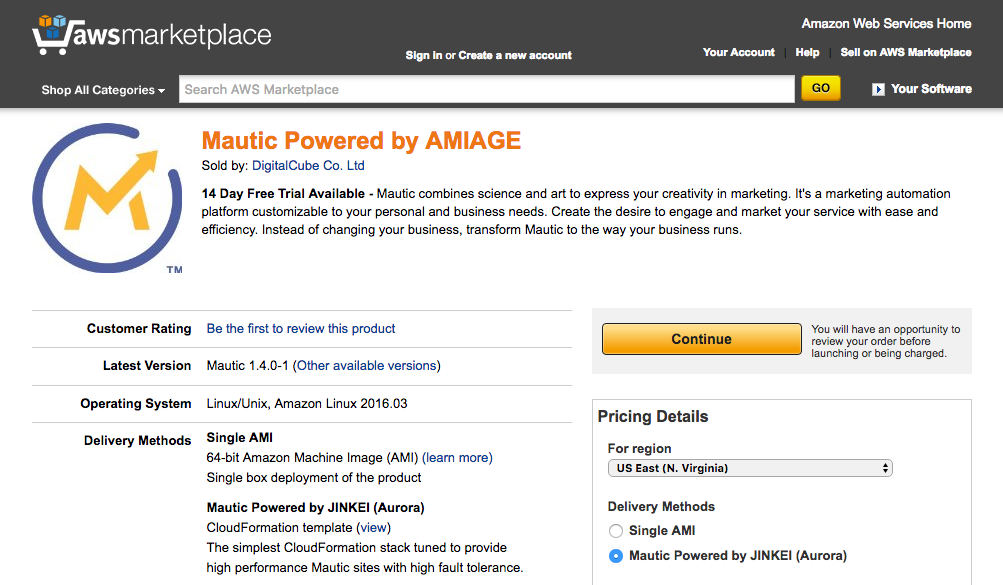Open Other available versions link
Viewport: 1003px width, 585px height.
367,366
